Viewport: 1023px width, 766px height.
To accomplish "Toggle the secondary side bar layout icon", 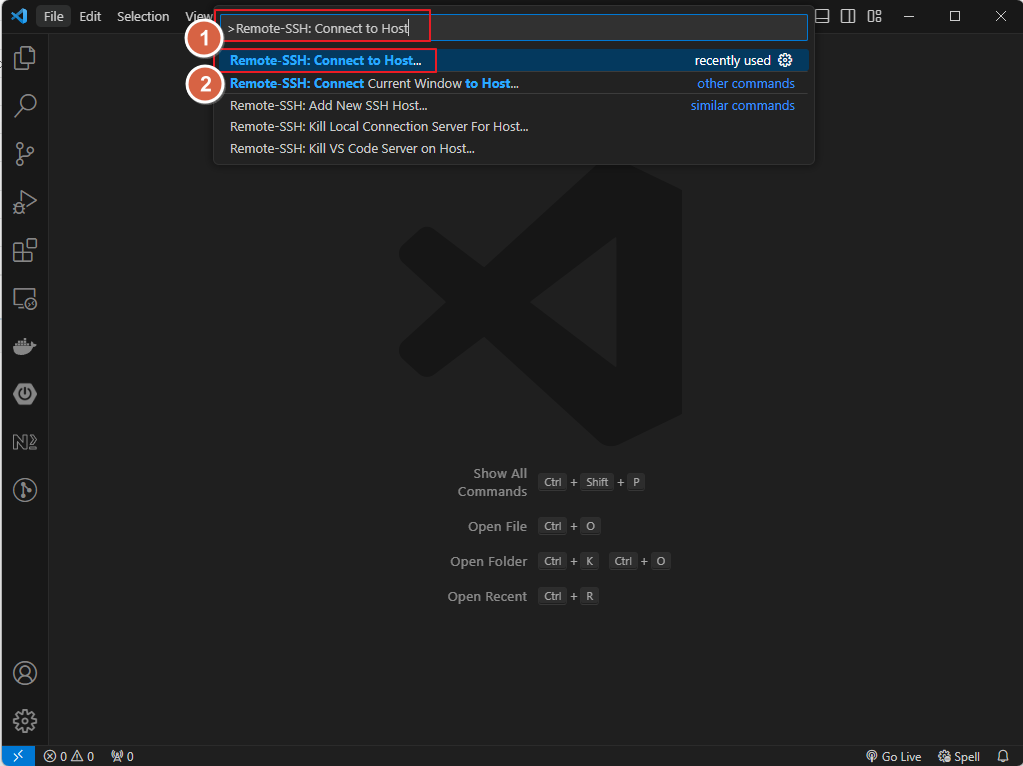I will coord(848,16).
